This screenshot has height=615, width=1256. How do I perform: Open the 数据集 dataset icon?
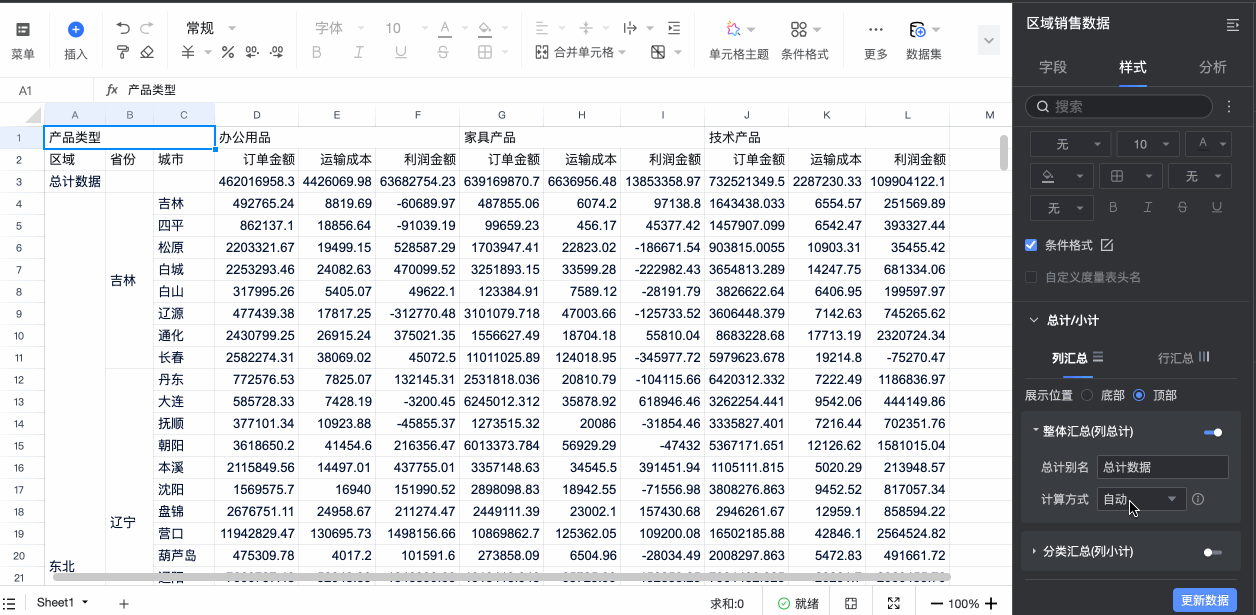(x=918, y=29)
